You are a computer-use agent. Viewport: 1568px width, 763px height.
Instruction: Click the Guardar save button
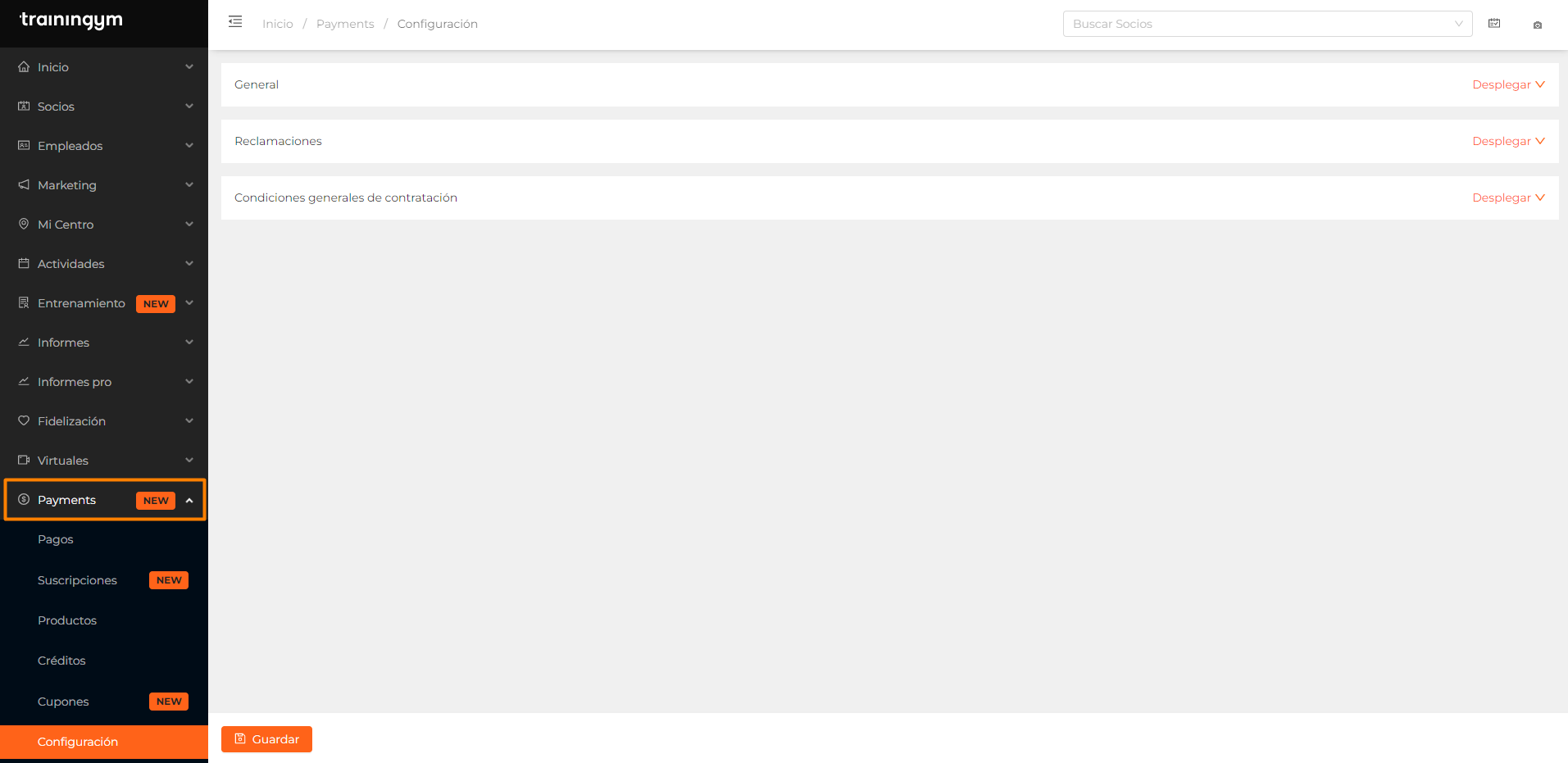tap(266, 739)
